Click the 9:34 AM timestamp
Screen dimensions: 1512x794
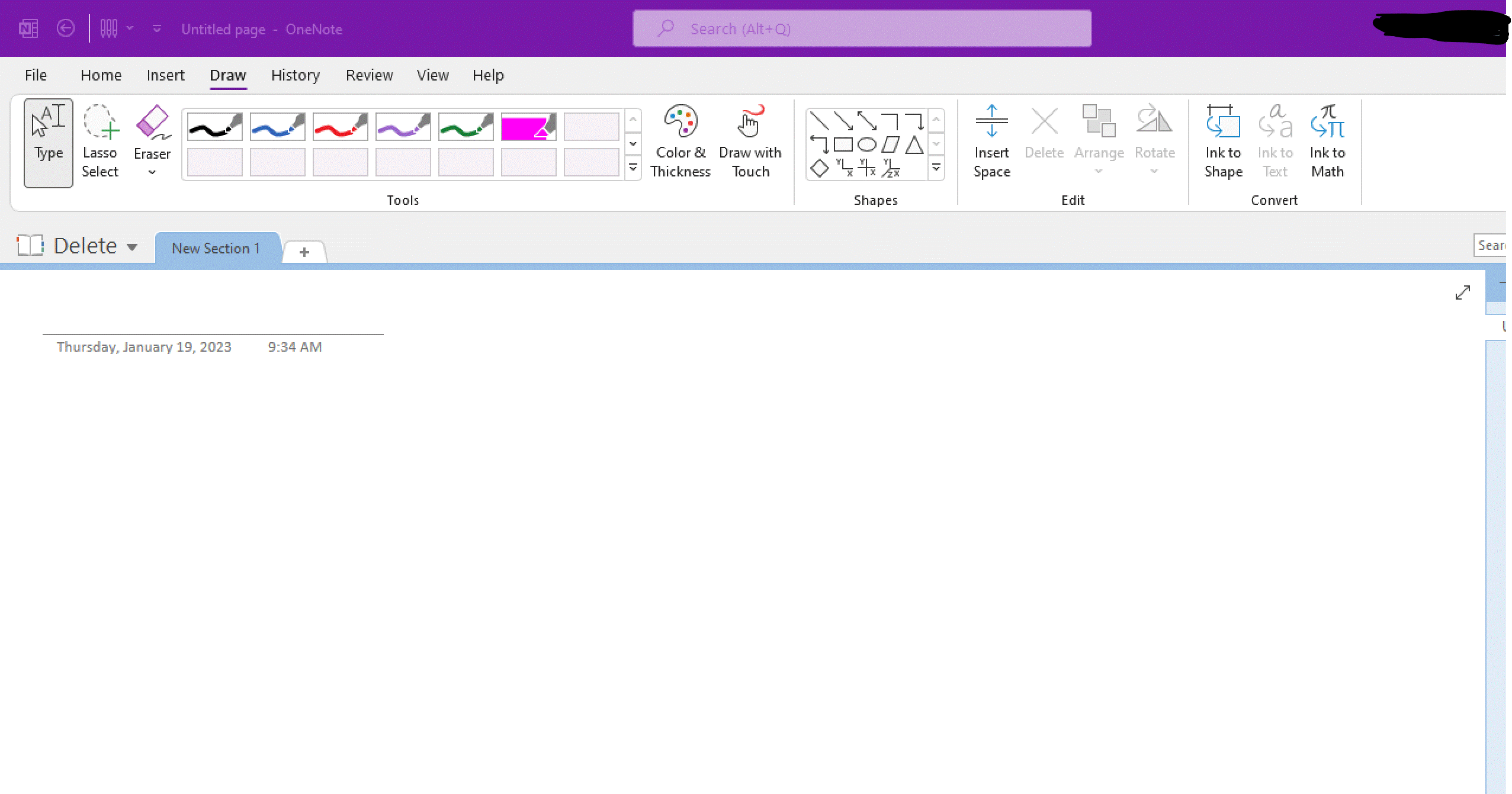(295, 347)
